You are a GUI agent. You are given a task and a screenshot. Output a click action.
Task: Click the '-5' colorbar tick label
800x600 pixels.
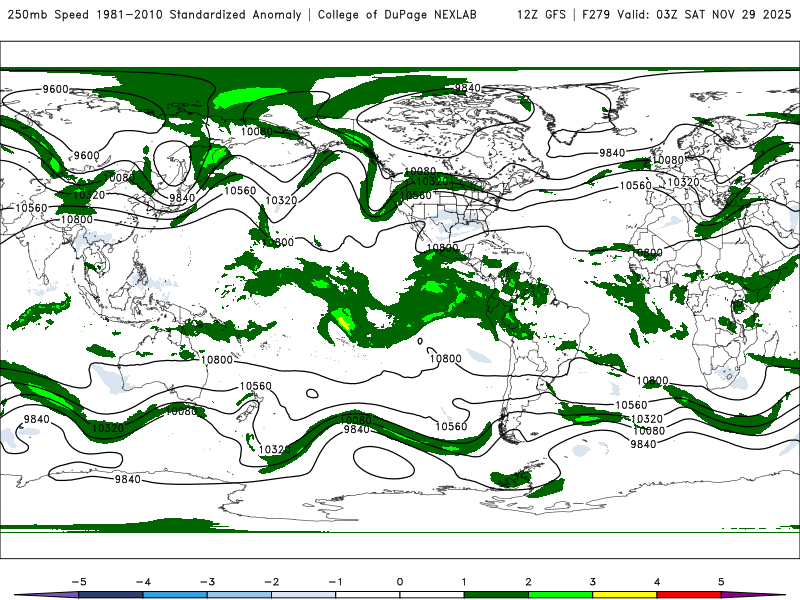[79, 582]
